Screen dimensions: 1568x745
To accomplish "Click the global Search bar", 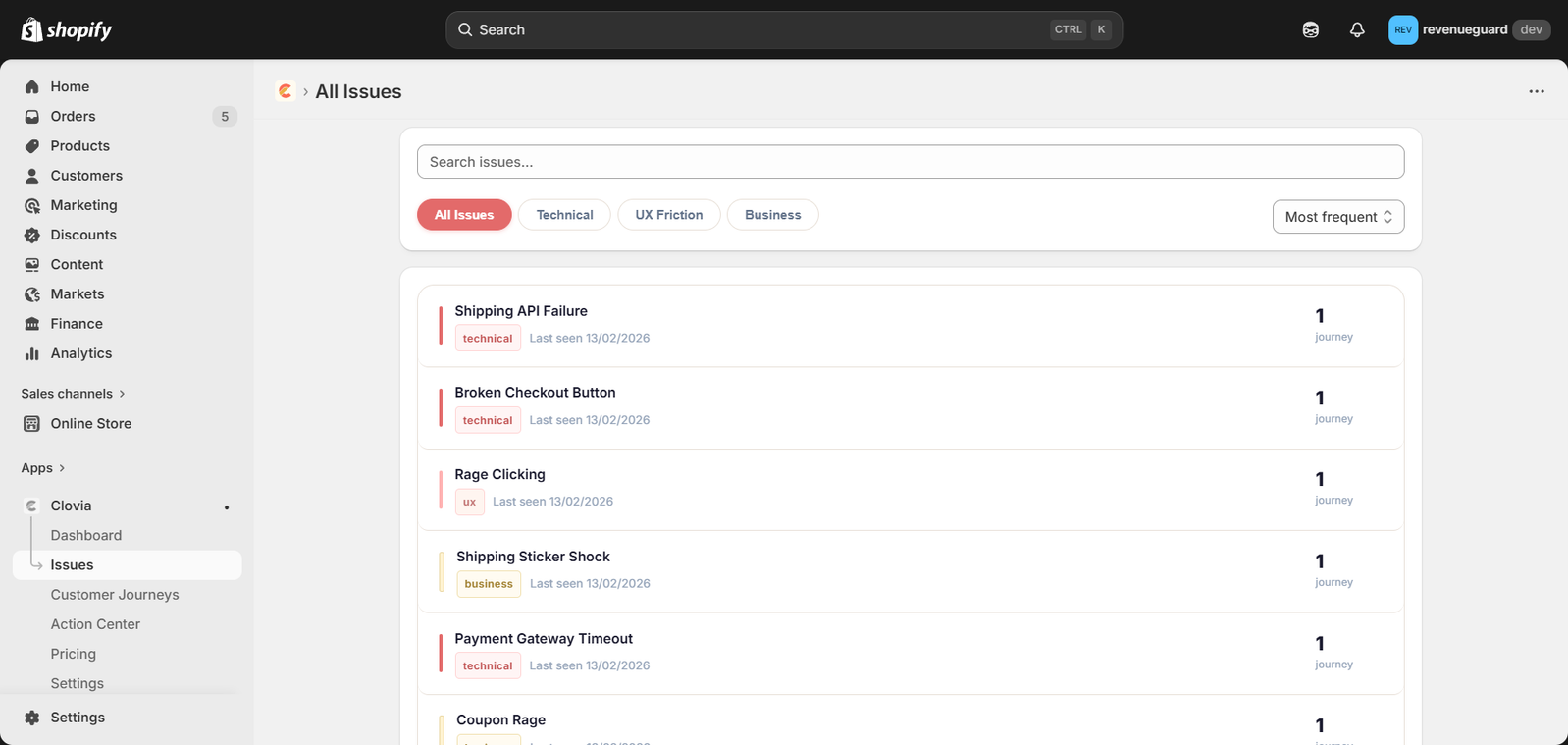I will (x=784, y=29).
